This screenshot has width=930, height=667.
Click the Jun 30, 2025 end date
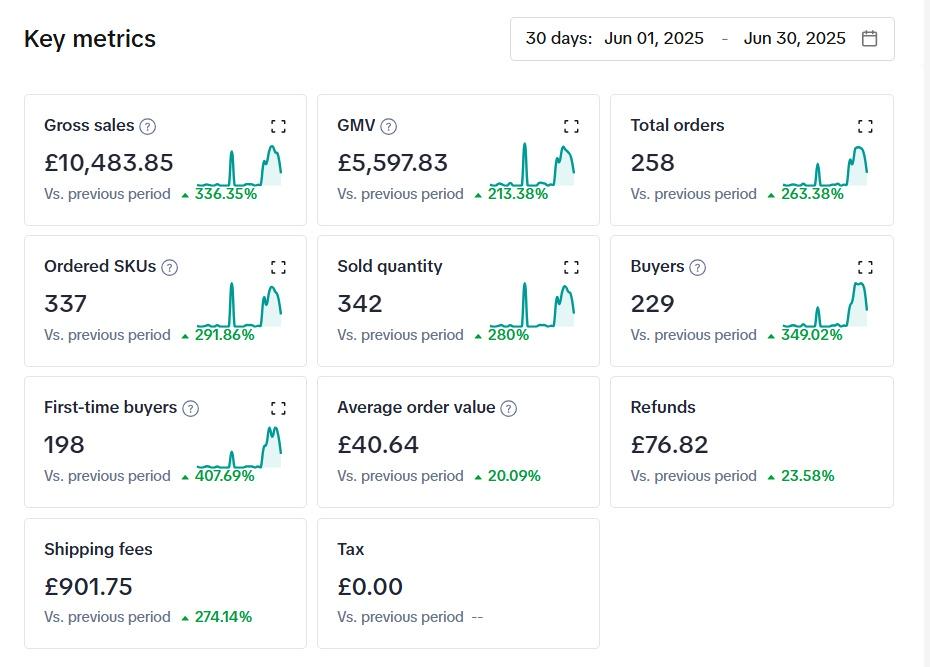794,39
